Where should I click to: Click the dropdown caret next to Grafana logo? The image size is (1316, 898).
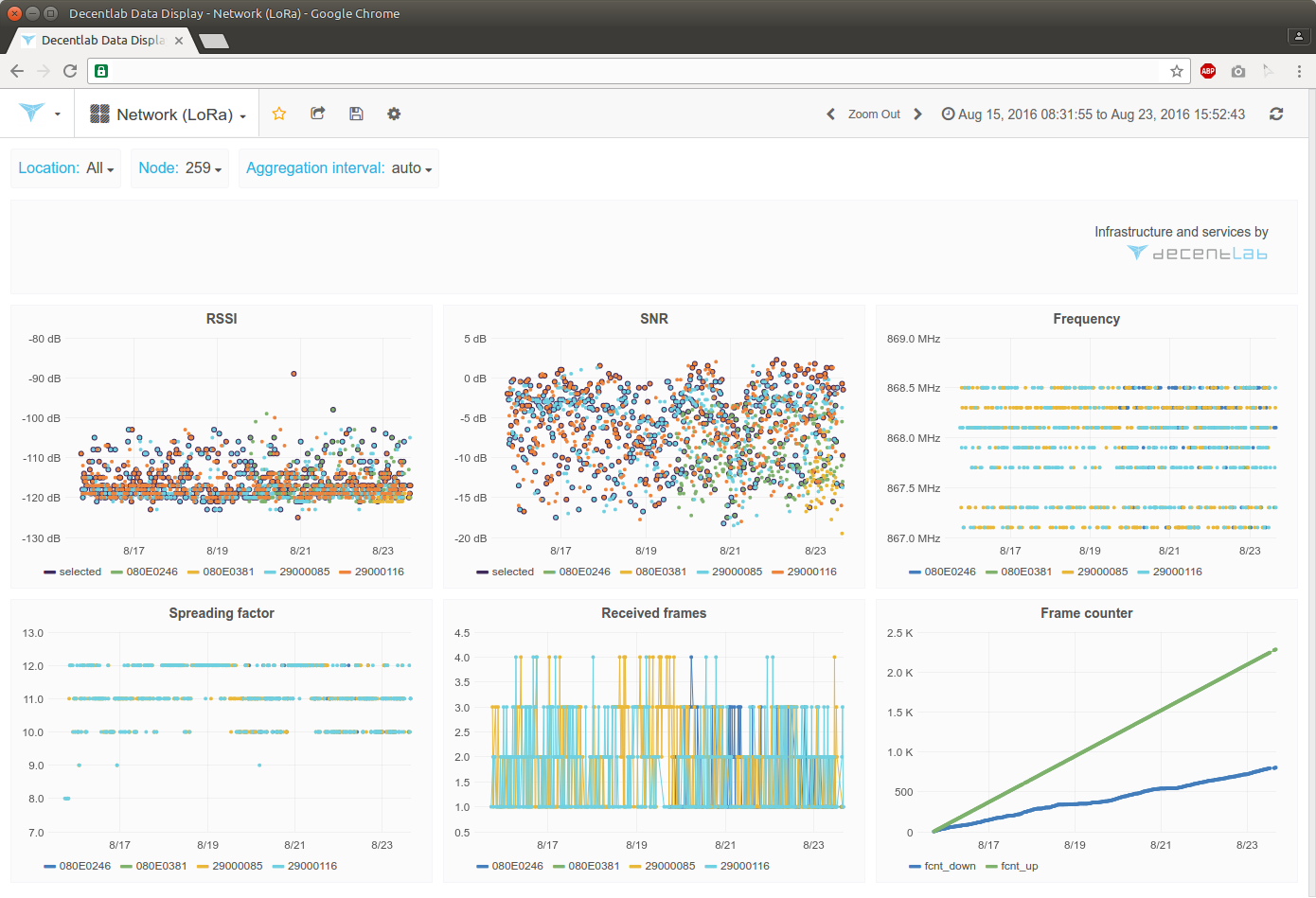click(x=57, y=114)
